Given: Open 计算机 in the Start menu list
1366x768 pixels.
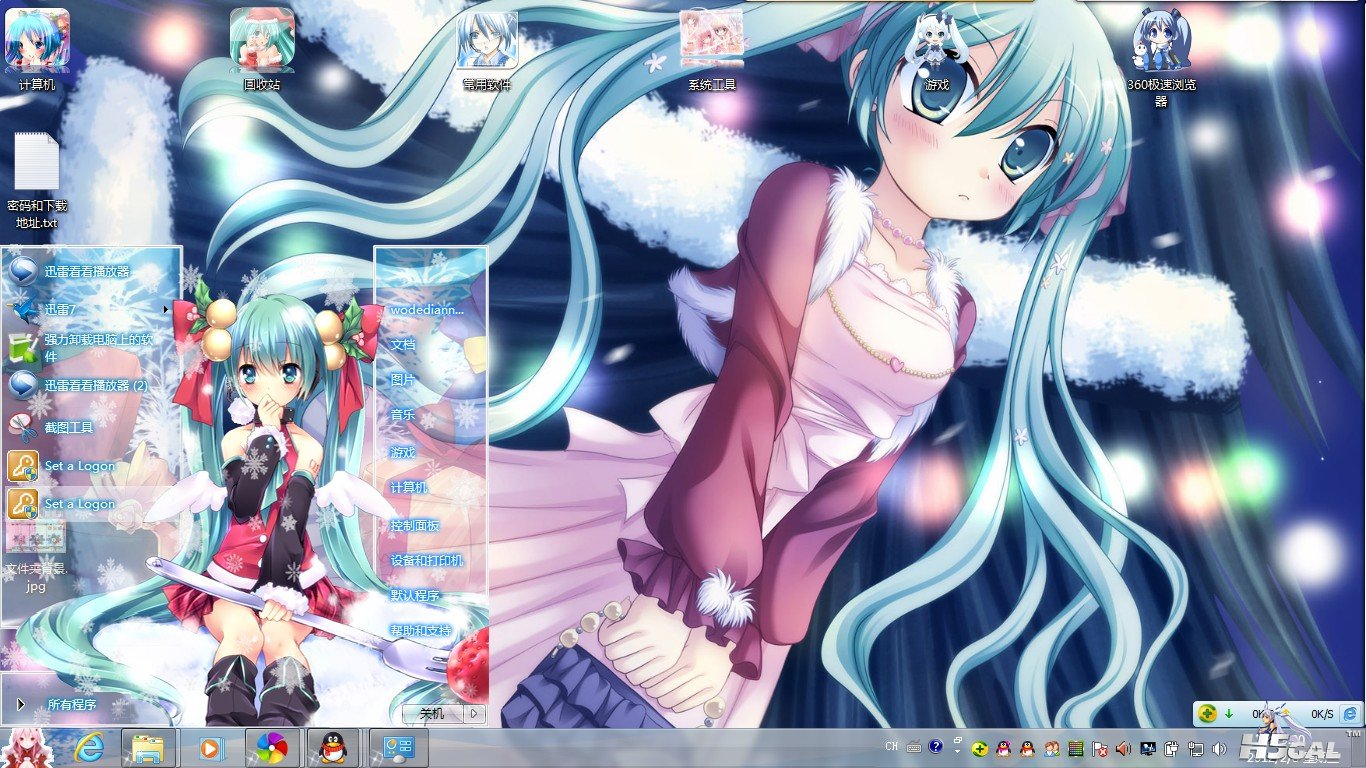Looking at the screenshot, I should coord(410,487).
